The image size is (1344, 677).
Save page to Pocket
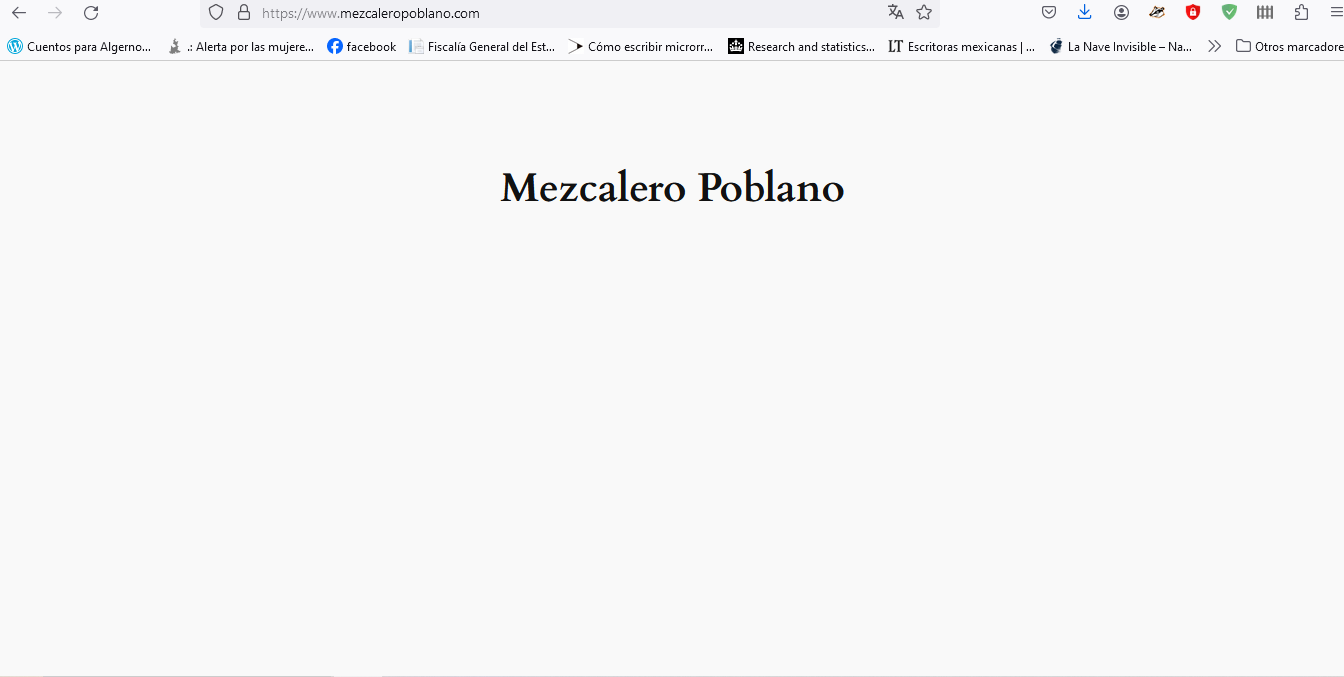pos(1049,13)
